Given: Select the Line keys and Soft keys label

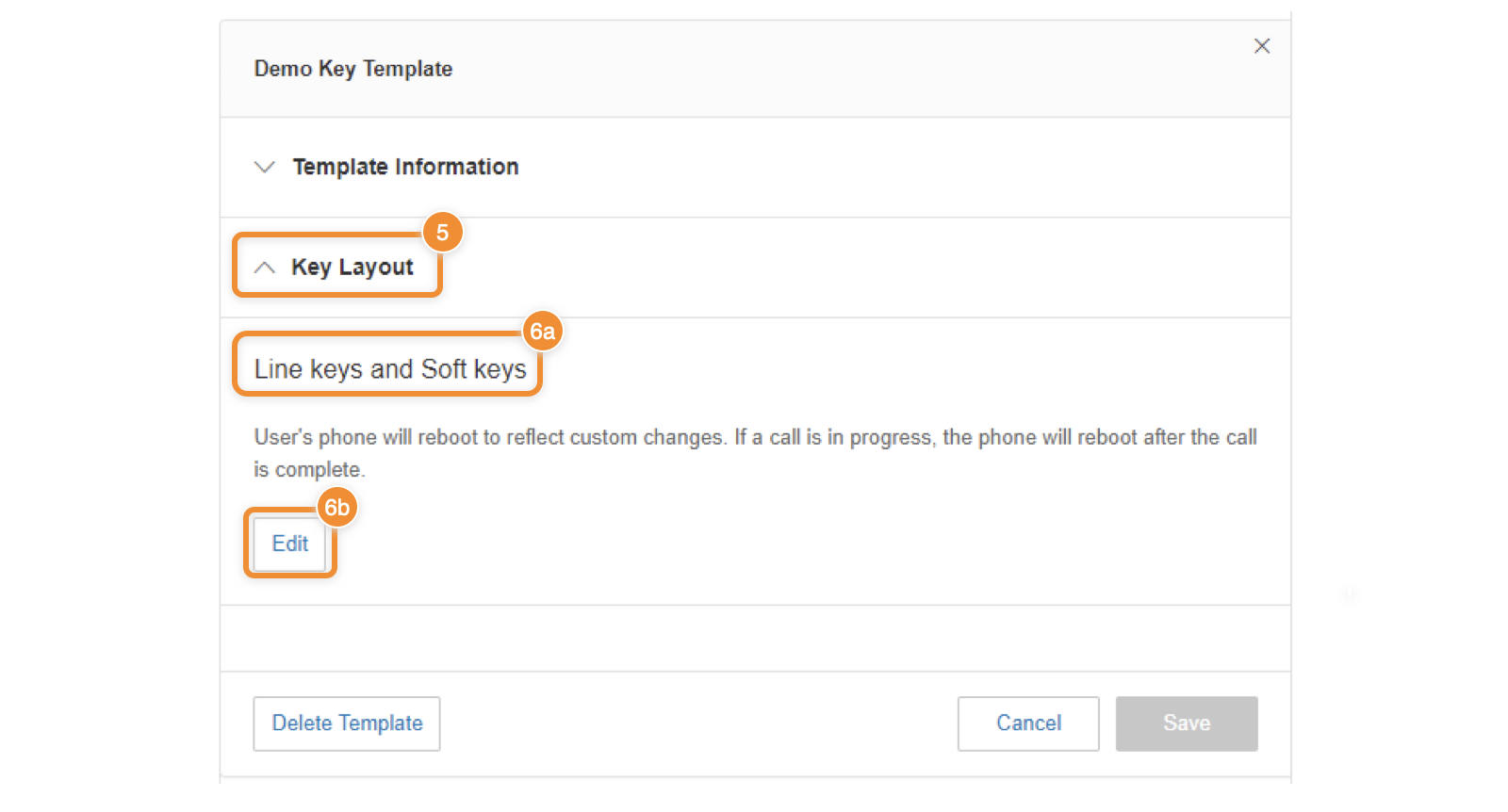Looking at the screenshot, I should [x=390, y=369].
